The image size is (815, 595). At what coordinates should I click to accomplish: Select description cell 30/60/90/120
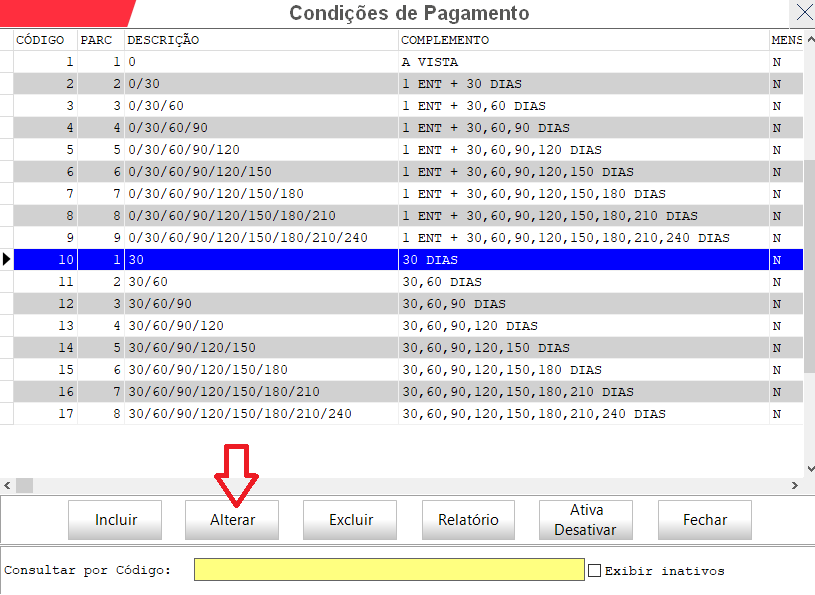coord(261,325)
